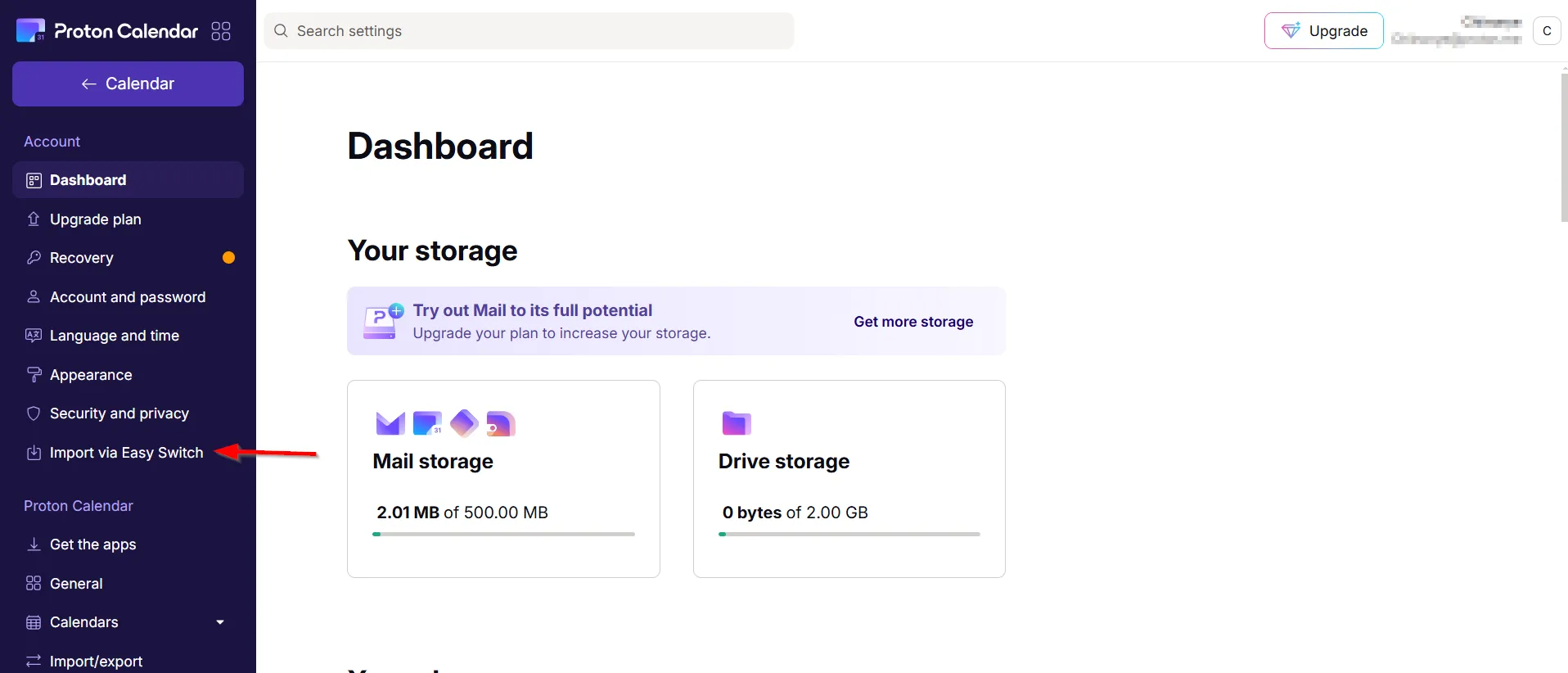The height and width of the screenshot is (673, 1568).
Task: Click the Proton Calendar icon in Mail storage
Action: pyautogui.click(x=427, y=423)
